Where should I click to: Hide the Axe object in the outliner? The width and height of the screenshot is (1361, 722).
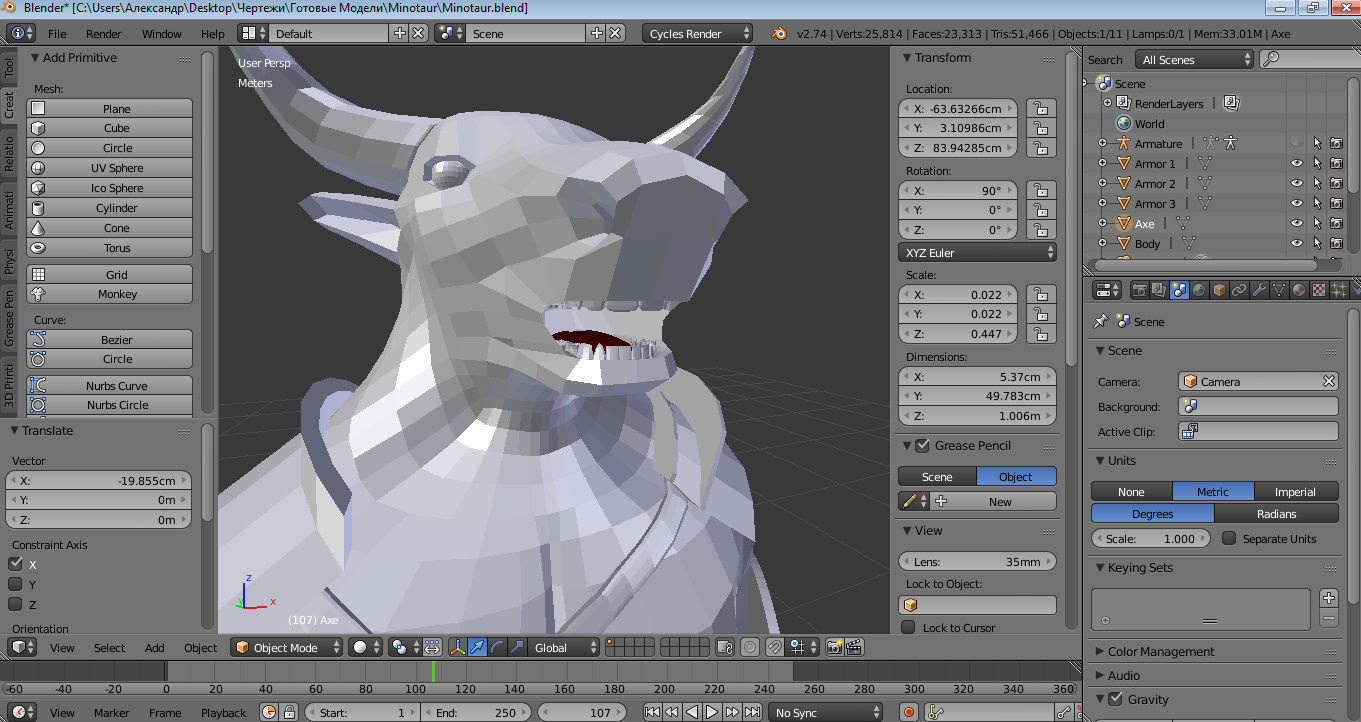[x=1296, y=223]
